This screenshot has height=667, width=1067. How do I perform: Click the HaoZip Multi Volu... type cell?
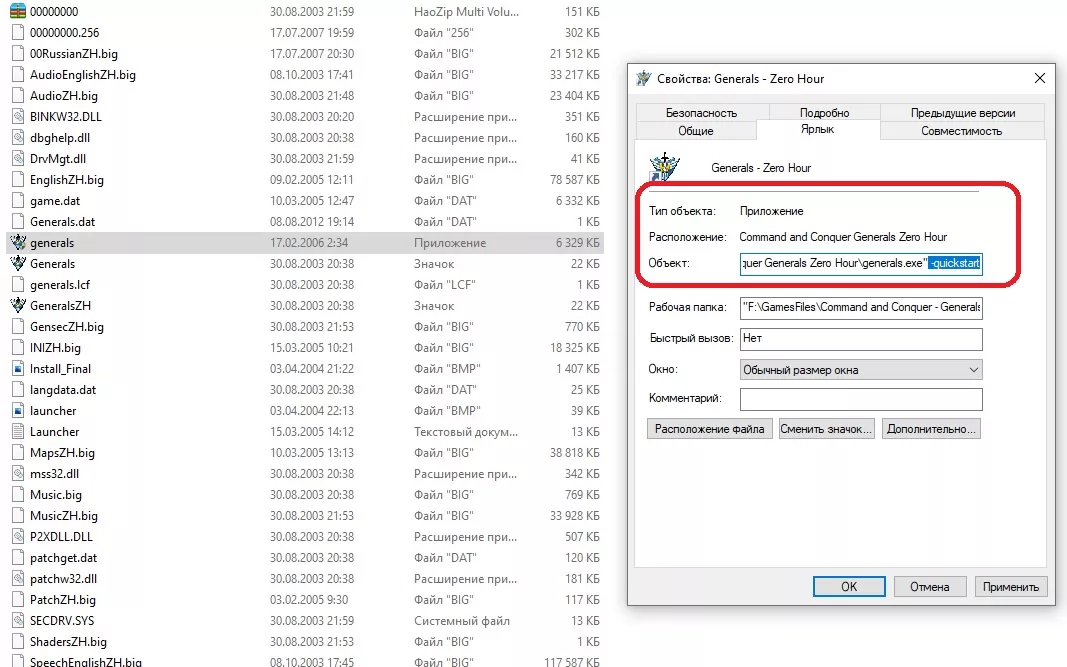click(x=466, y=12)
